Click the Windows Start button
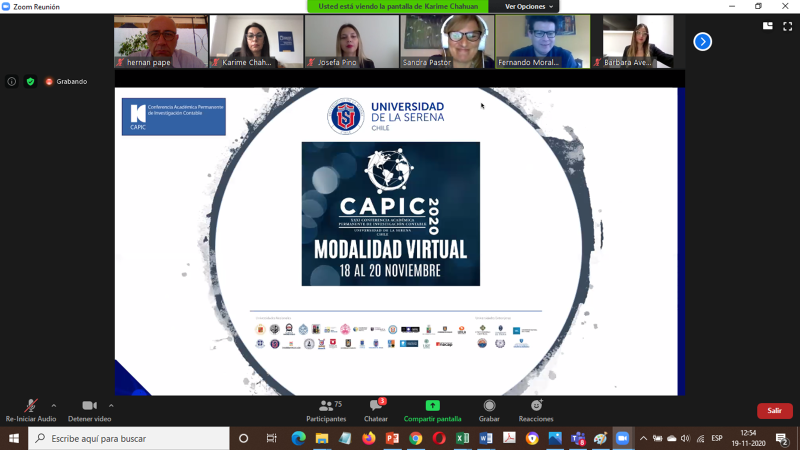800x450 pixels. [x=14, y=438]
